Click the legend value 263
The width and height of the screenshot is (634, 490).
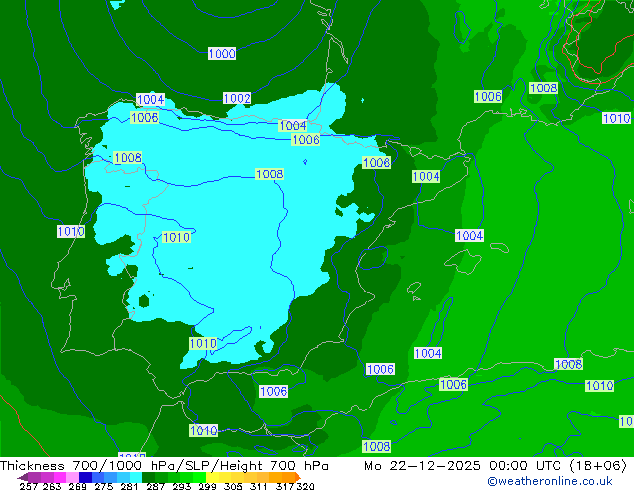52,486
